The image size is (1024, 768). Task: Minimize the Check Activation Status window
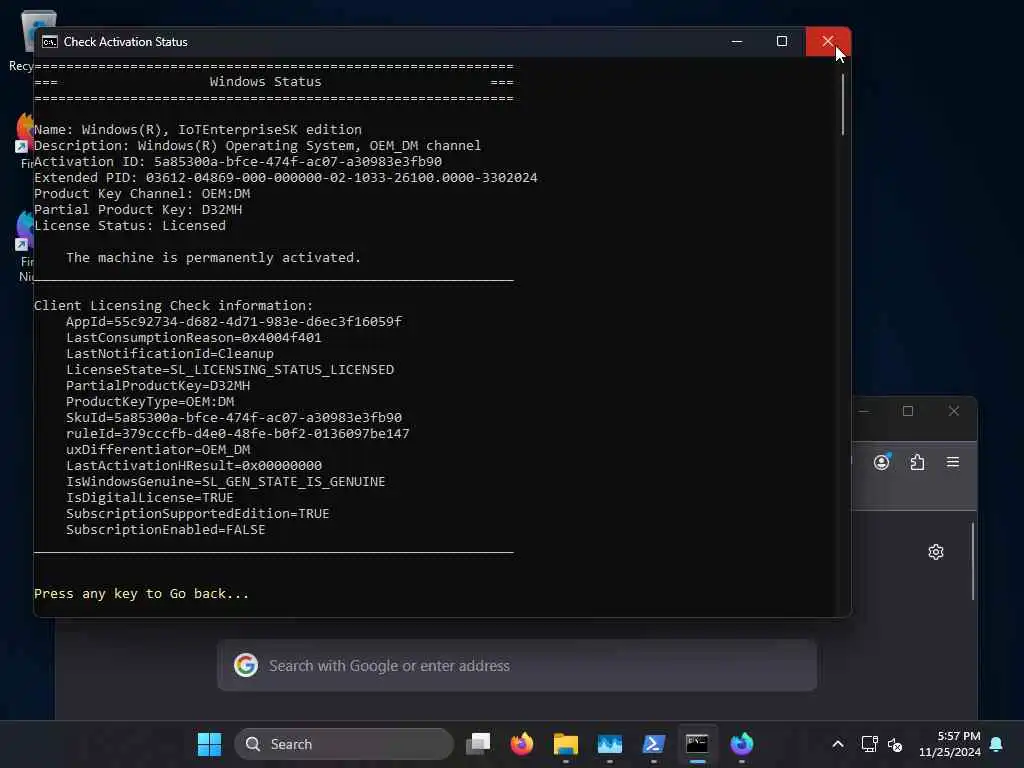pos(737,41)
